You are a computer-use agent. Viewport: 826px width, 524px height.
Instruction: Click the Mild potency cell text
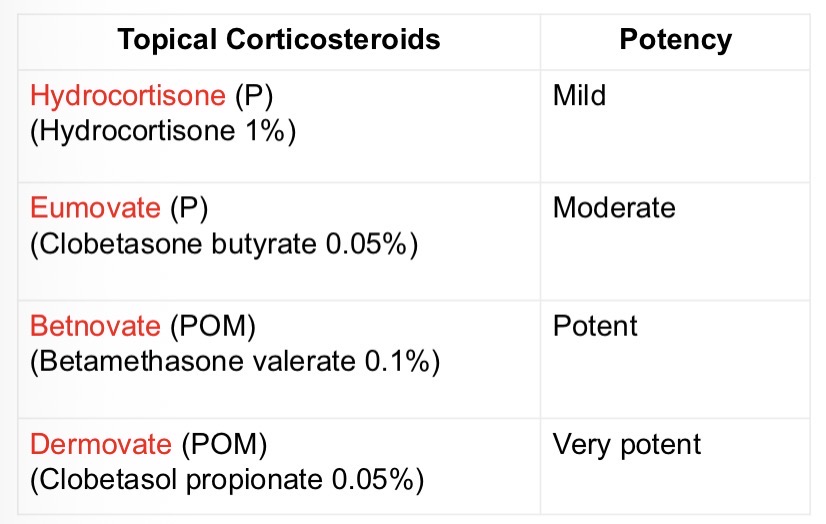coord(579,96)
